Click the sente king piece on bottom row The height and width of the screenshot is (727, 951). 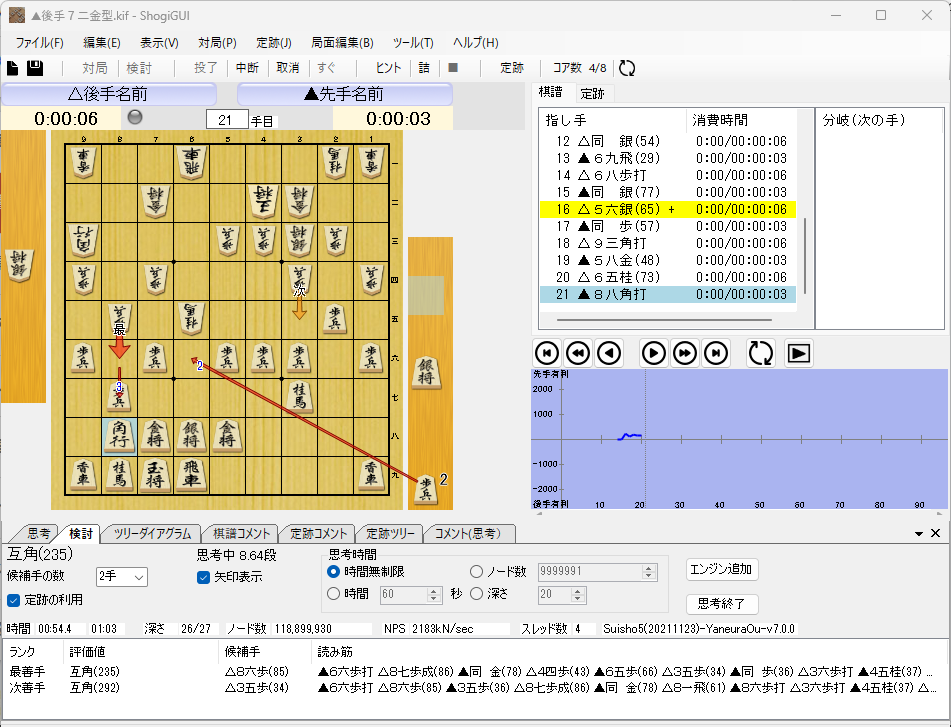pyautogui.click(x=155, y=474)
